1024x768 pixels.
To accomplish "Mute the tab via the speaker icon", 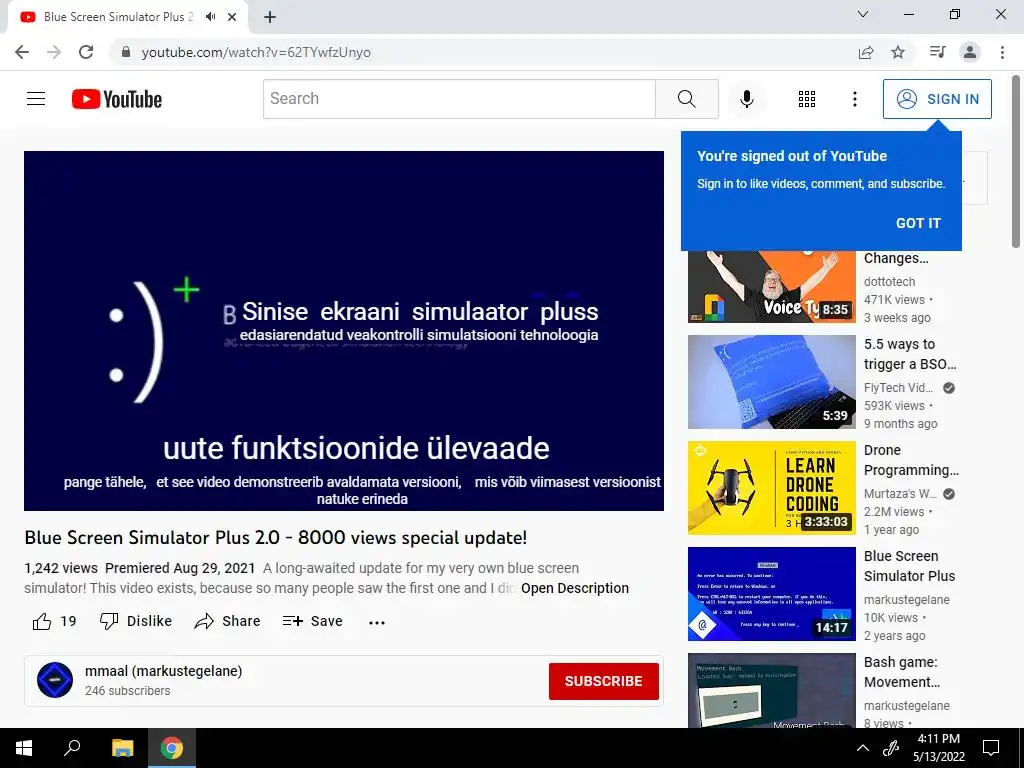I will 210,17.
